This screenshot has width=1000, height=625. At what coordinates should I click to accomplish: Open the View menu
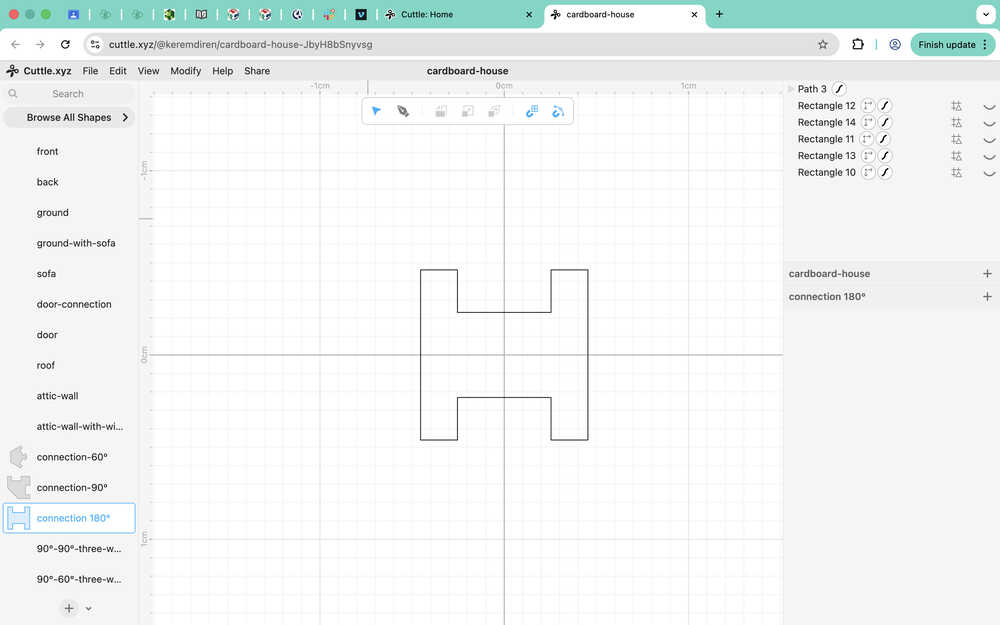[x=149, y=71]
